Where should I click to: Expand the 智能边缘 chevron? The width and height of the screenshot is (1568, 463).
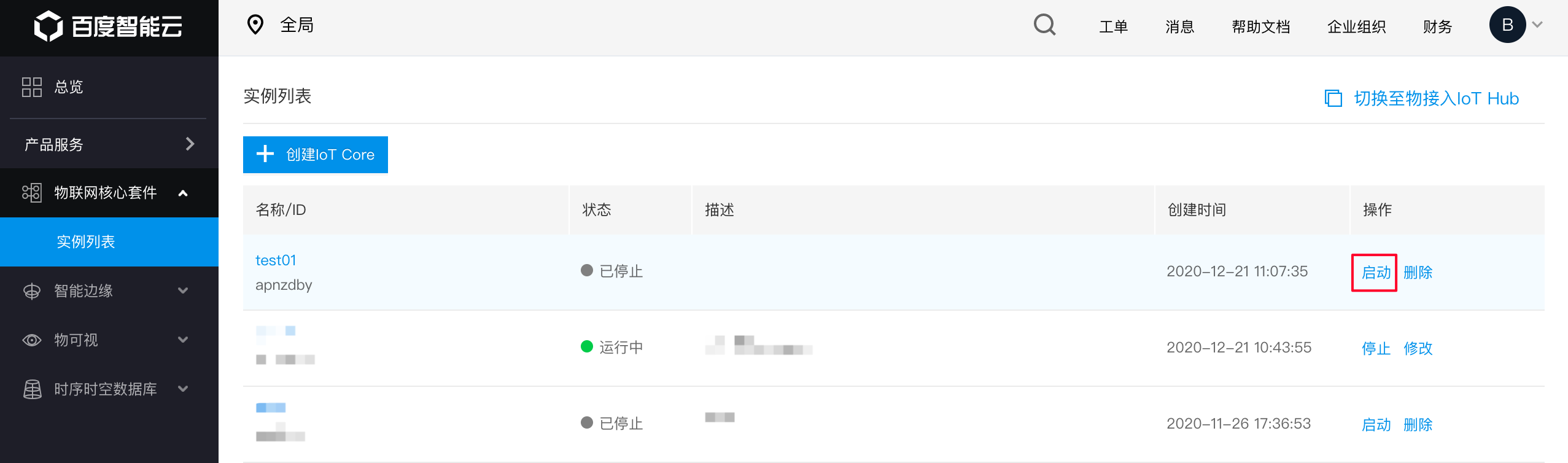(x=182, y=291)
